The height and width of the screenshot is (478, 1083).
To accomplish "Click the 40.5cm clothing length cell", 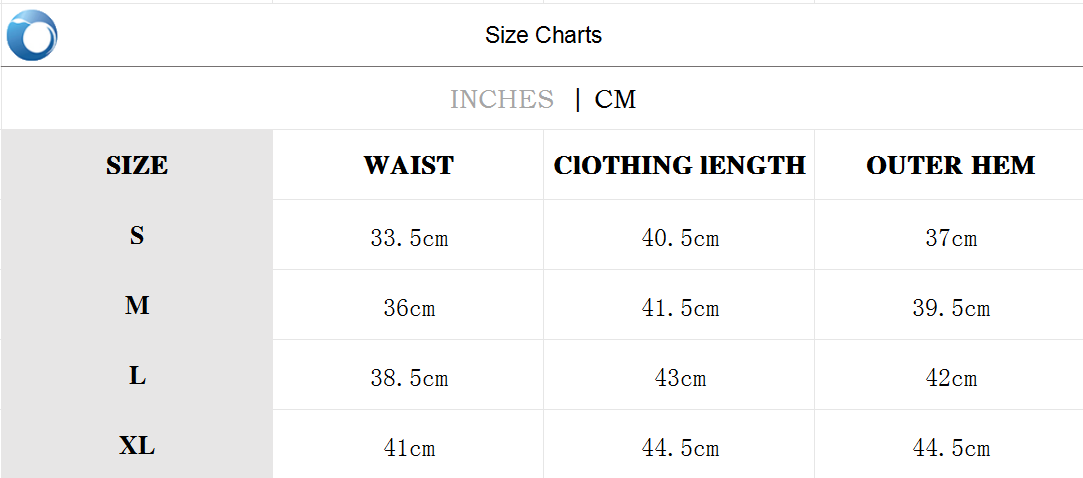I will [680, 239].
